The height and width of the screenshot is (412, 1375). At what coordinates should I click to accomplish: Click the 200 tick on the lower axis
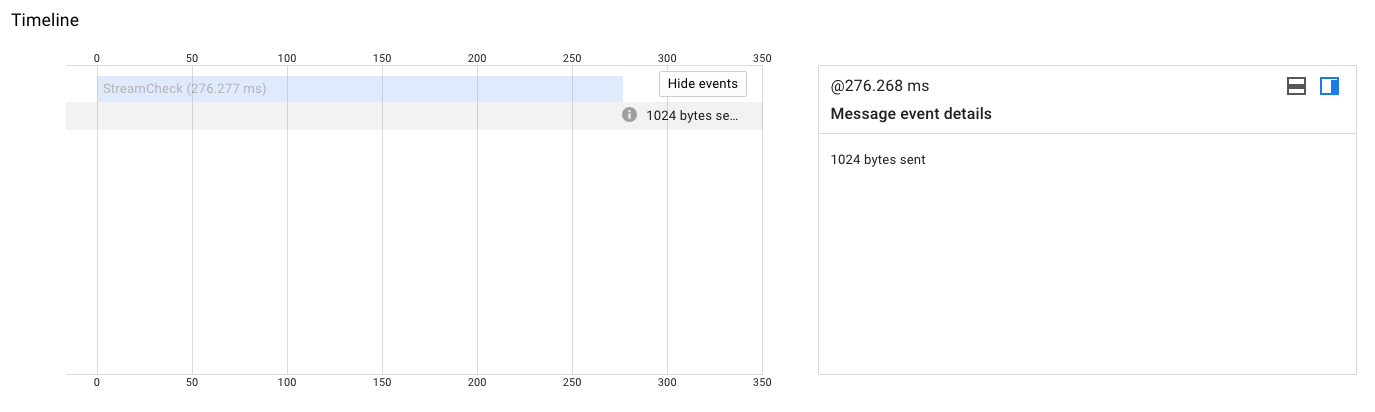click(x=477, y=383)
